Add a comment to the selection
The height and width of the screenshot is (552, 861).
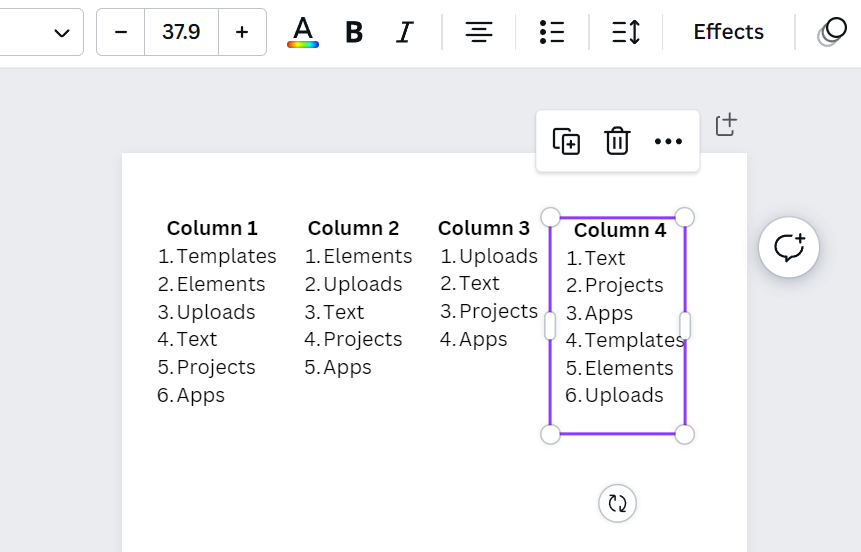(x=789, y=247)
